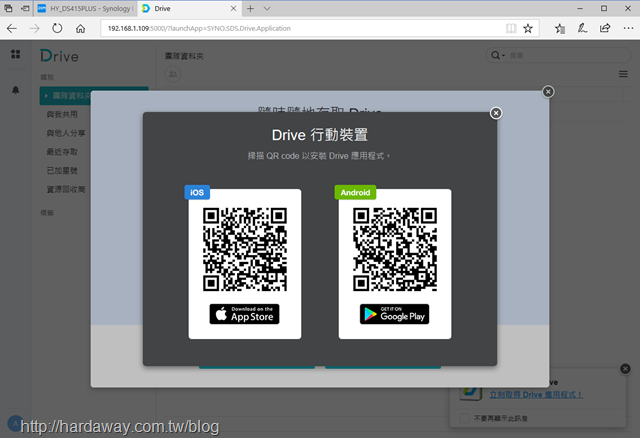Close the Drive mobile device QR dialog
640x438 pixels.
pos(496,113)
